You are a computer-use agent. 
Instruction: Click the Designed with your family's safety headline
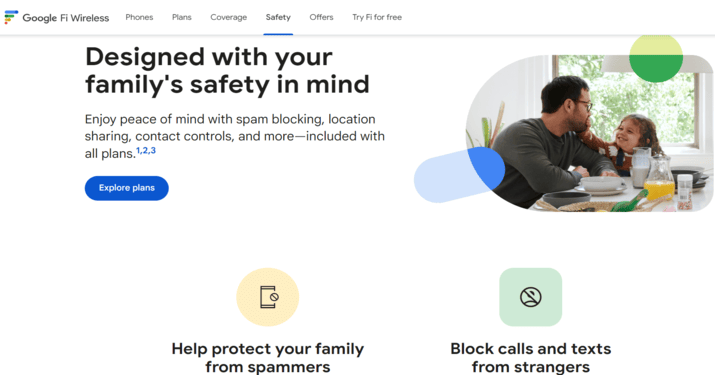227,71
